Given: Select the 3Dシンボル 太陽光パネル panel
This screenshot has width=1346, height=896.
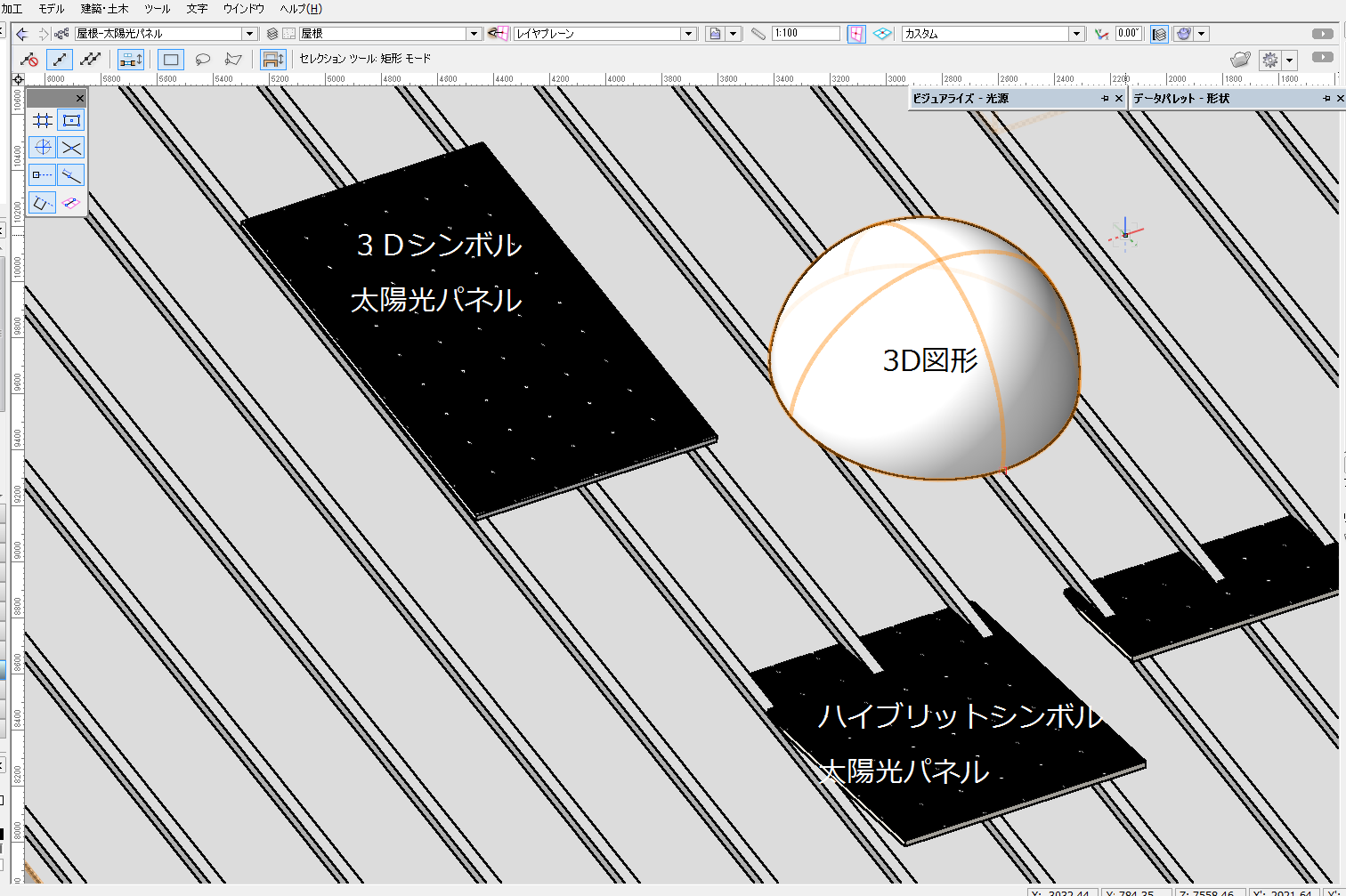Looking at the screenshot, I should pos(481,331).
